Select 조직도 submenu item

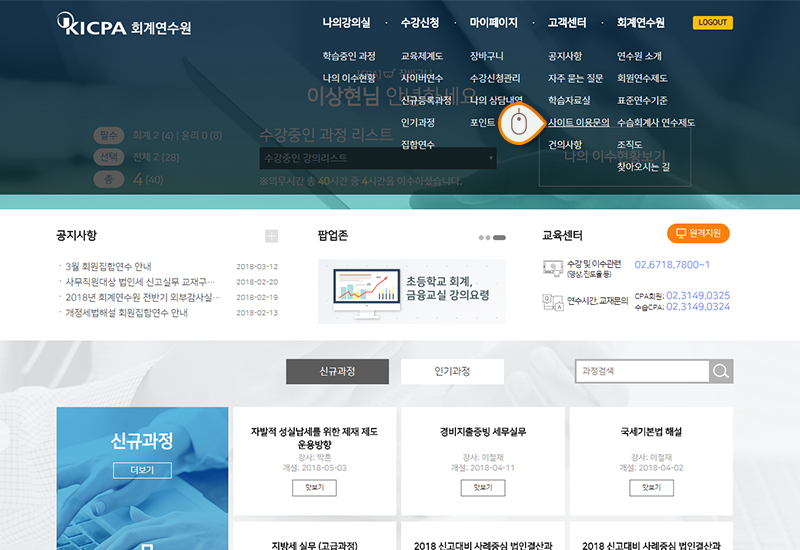(630, 145)
